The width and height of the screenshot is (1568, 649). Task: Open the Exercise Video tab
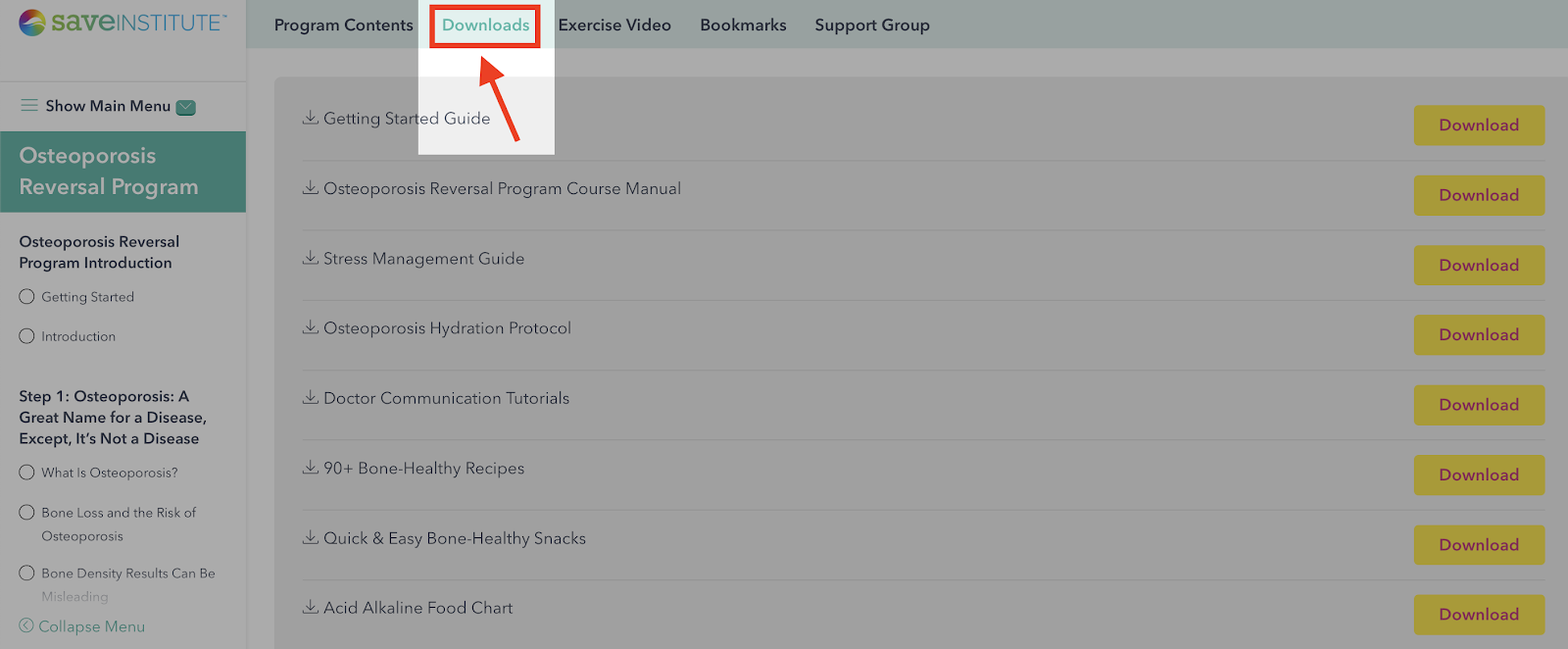[x=614, y=25]
